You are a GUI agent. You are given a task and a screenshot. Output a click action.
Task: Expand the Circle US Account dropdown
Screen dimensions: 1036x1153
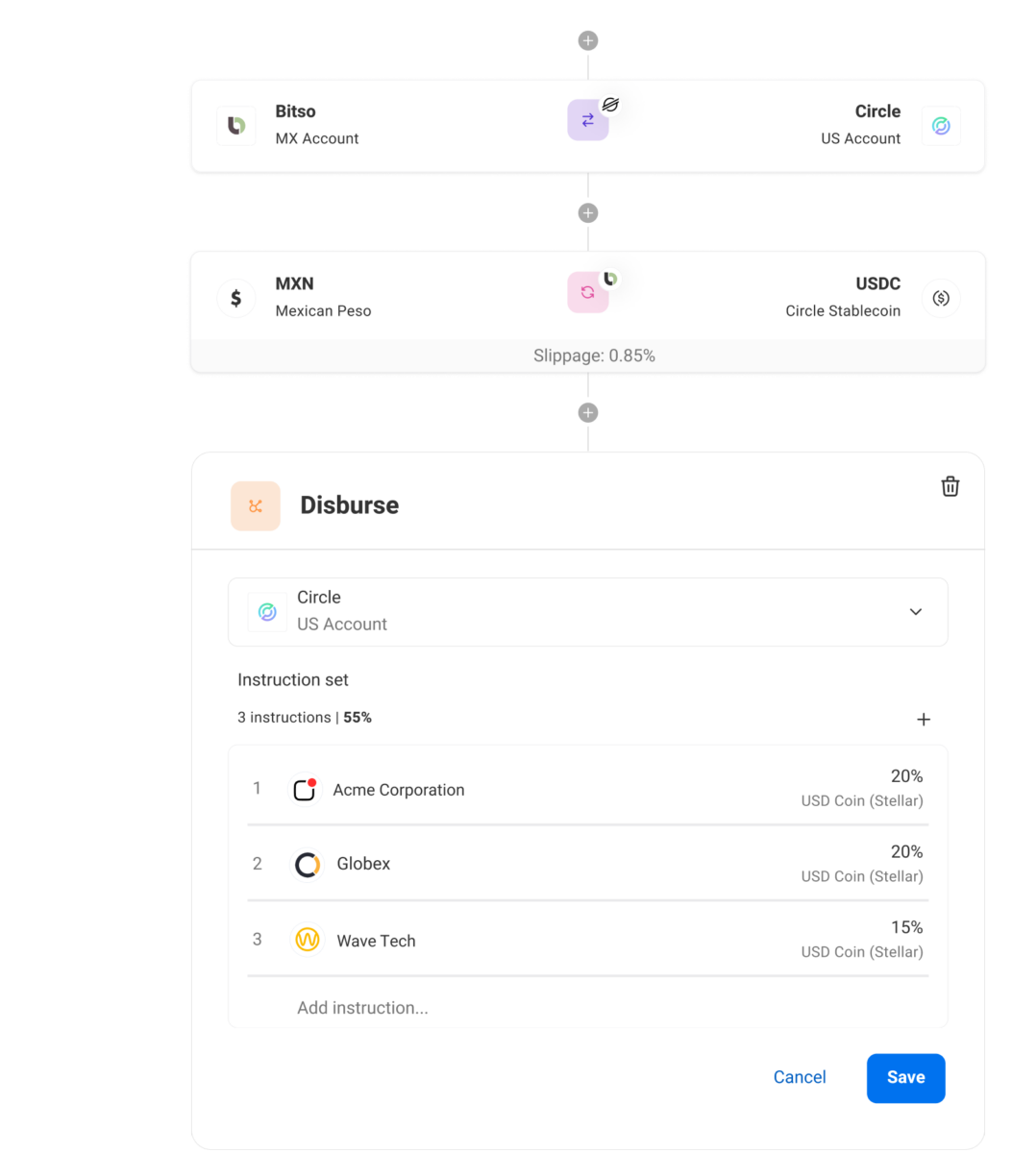tap(588, 612)
